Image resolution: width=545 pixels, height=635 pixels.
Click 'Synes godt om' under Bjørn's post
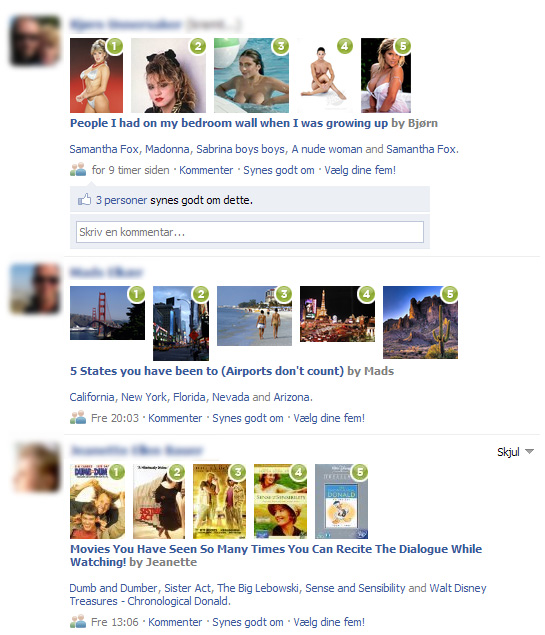pyautogui.click(x=279, y=170)
